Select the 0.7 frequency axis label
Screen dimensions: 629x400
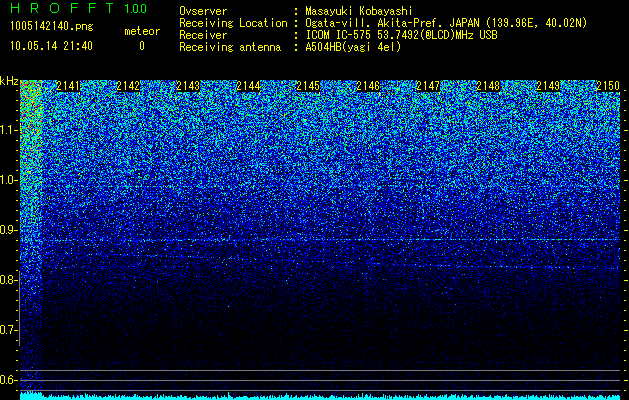(x=8, y=330)
